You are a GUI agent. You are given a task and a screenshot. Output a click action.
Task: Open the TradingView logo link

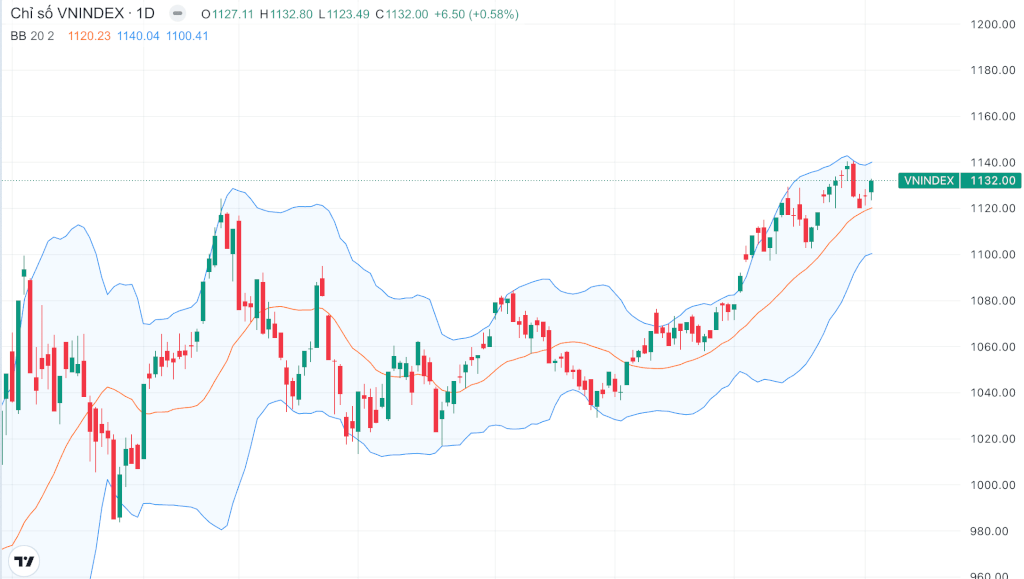click(x=25, y=561)
